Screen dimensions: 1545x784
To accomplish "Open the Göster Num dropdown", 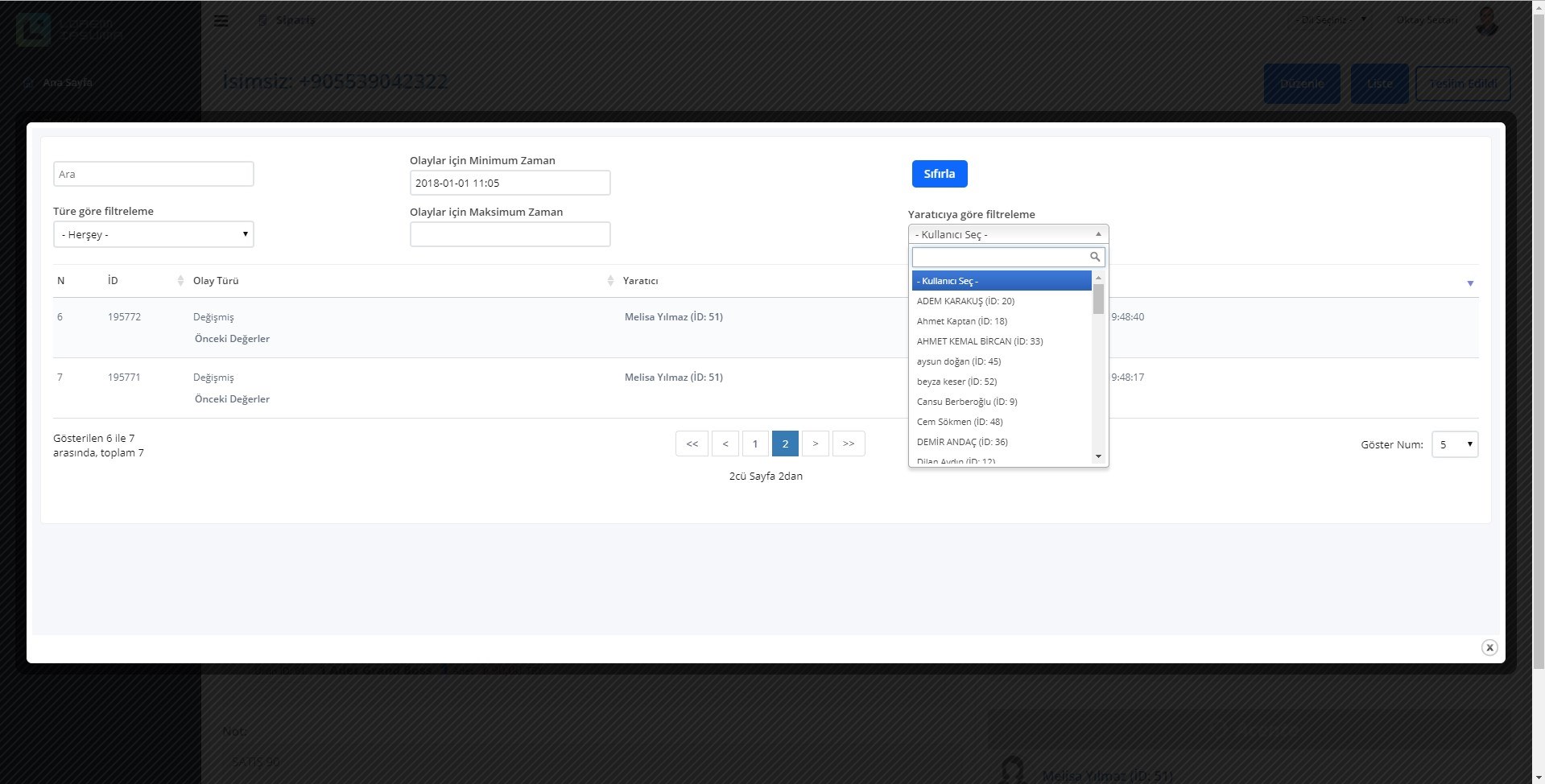I will [1454, 444].
